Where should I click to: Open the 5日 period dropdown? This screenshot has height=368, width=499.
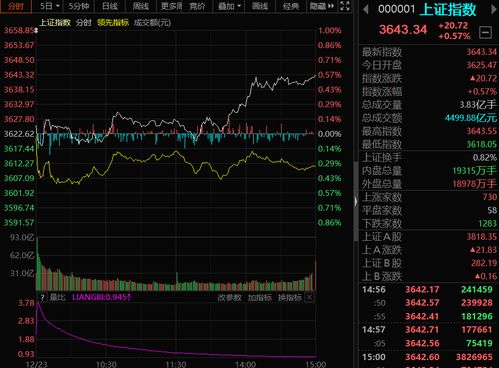[50, 6]
